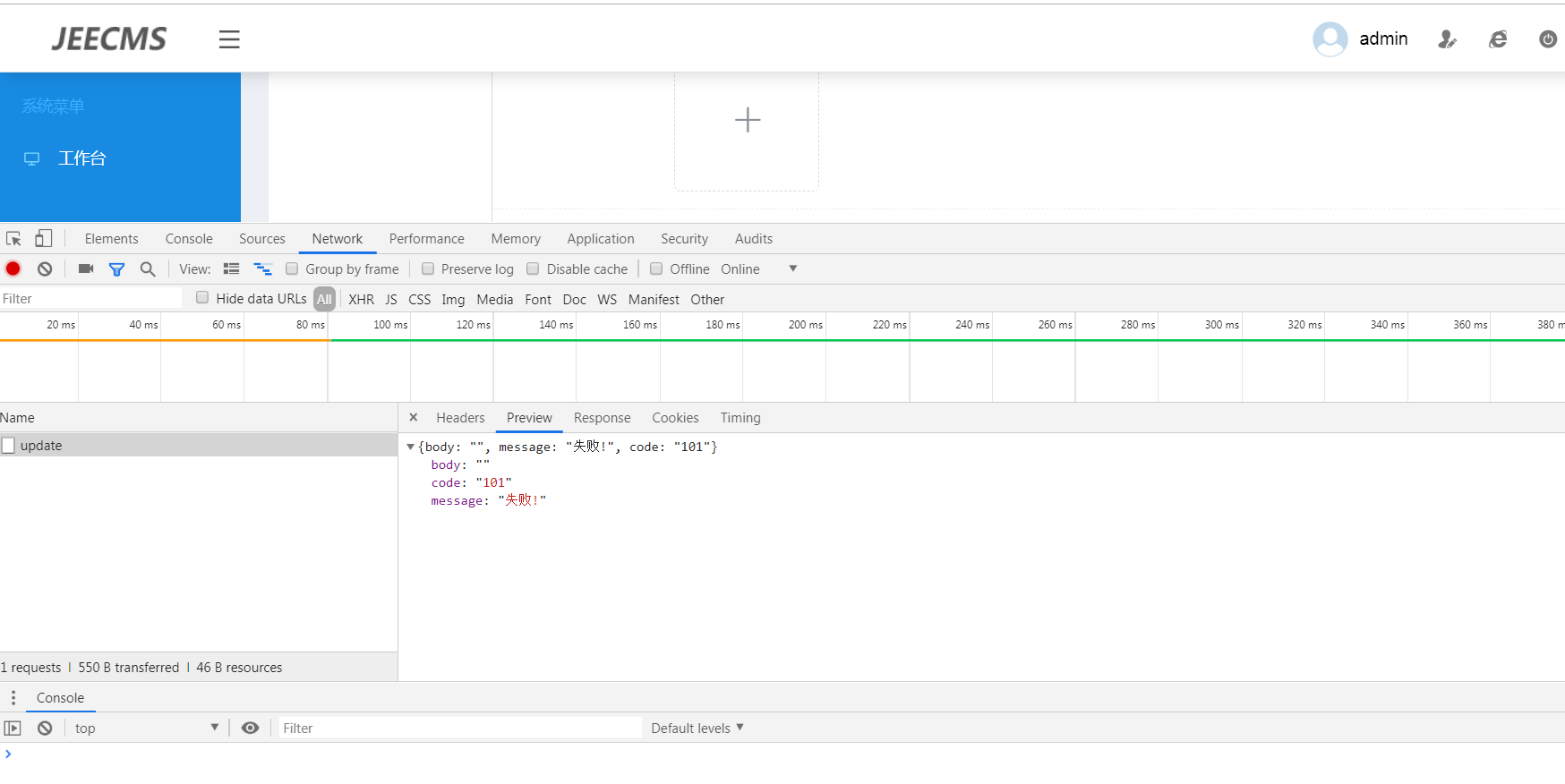The width and height of the screenshot is (1565, 784).
Task: Check the Disable cache option
Action: point(534,268)
